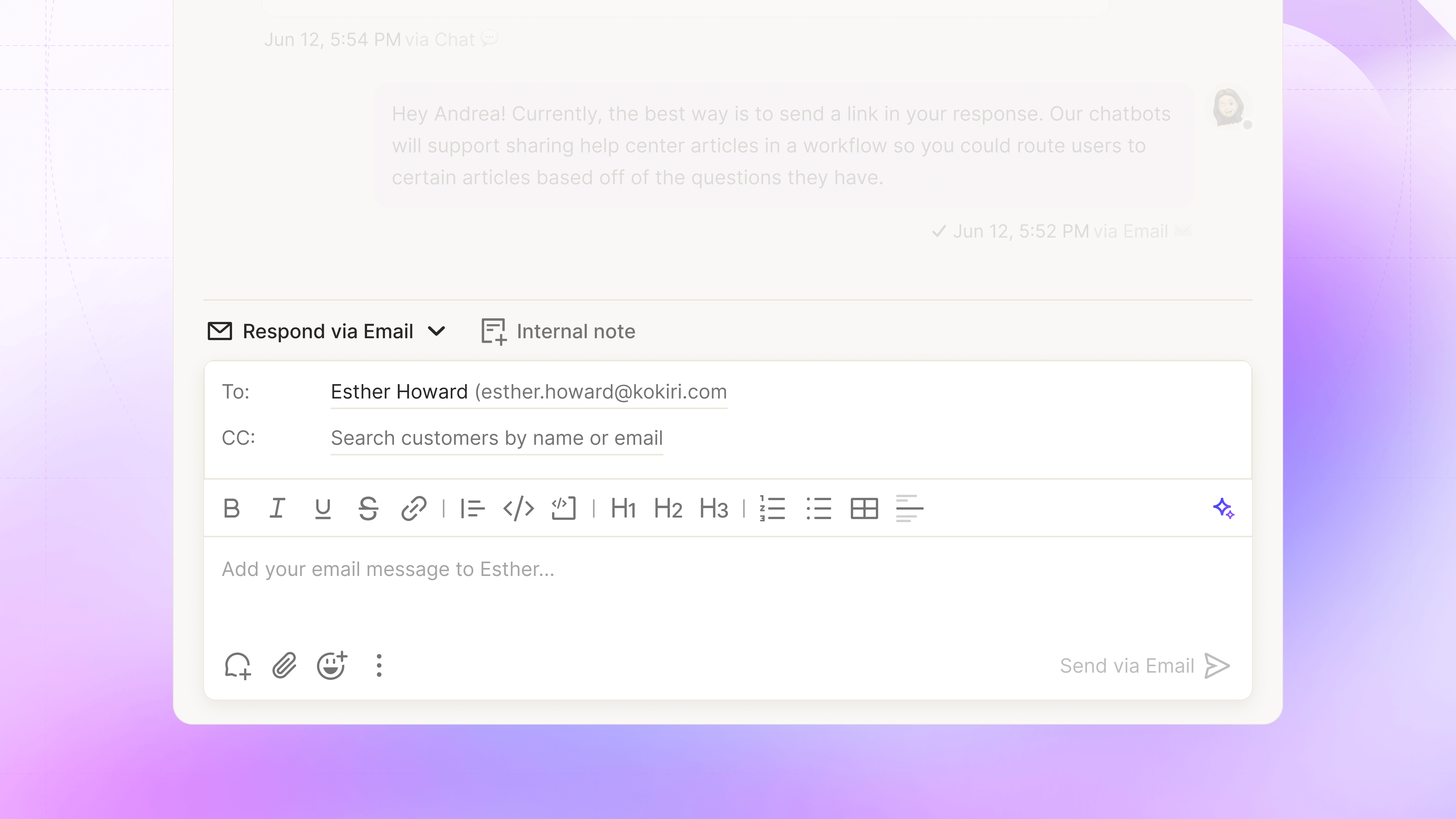Insert a bulleted list
This screenshot has width=1456, height=819.
819,508
